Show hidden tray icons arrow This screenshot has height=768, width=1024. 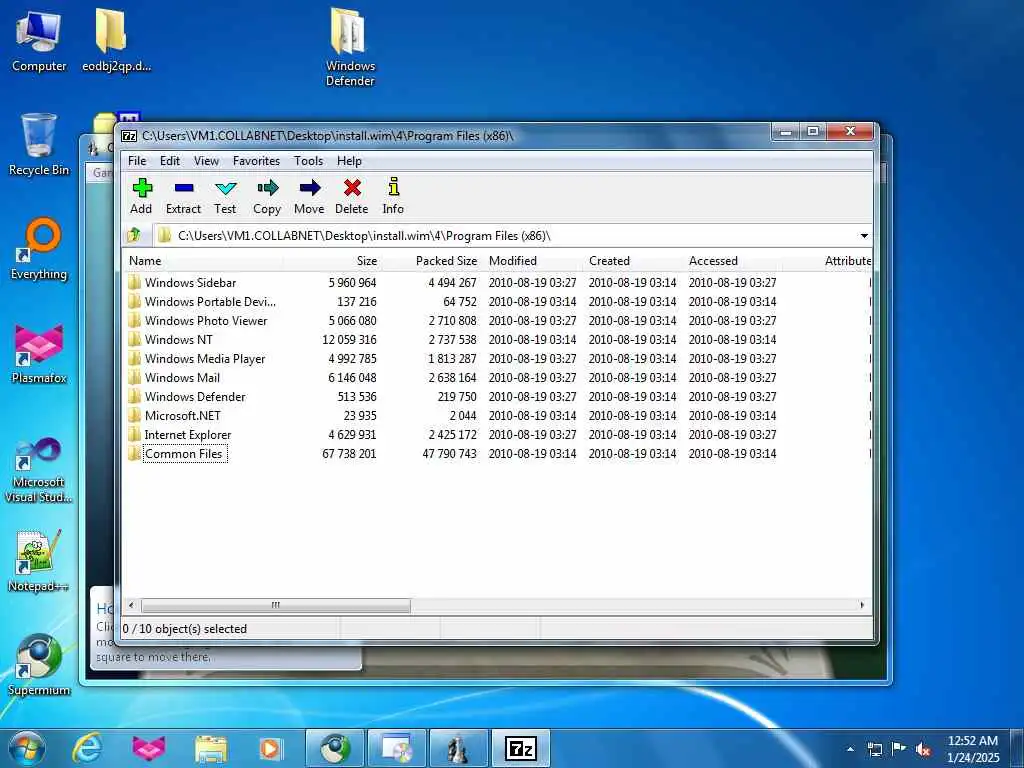pyautogui.click(x=850, y=749)
